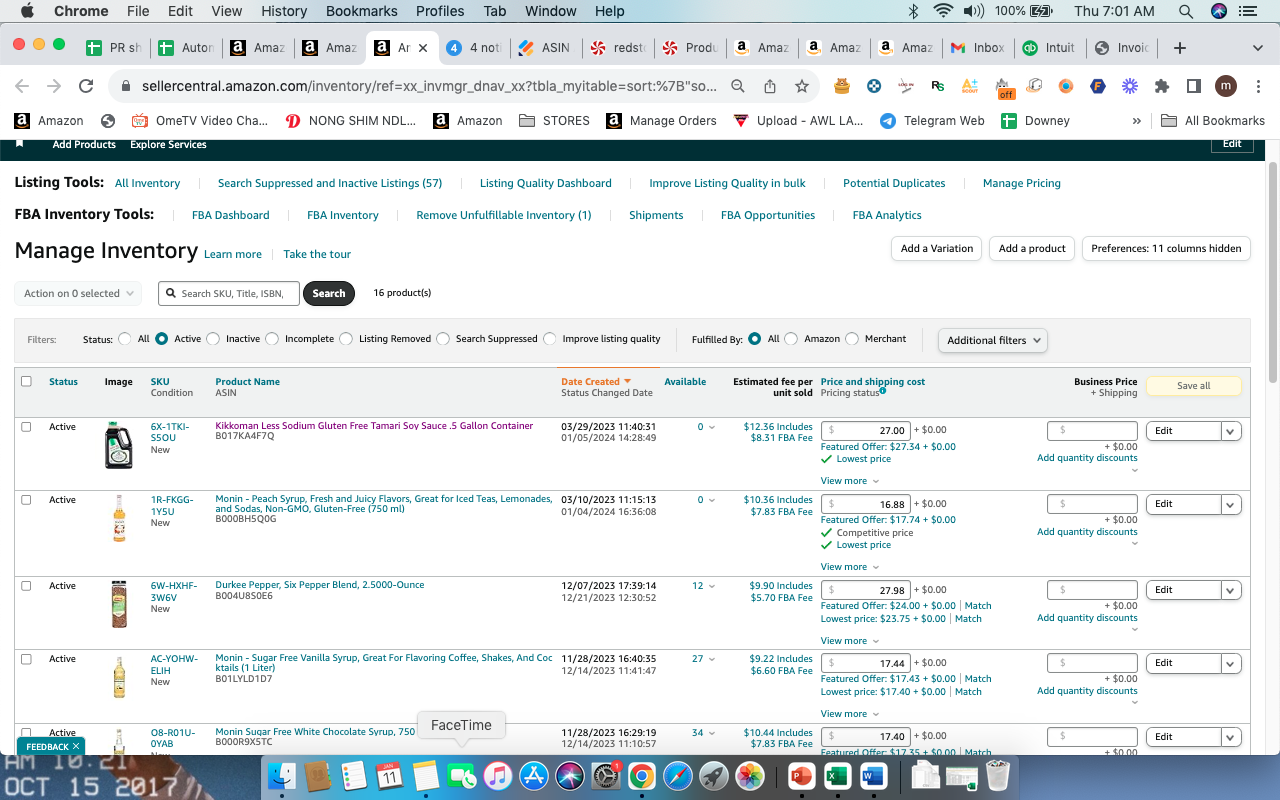
Task: Select "Merchant" under Fulfilled By
Action: [852, 339]
